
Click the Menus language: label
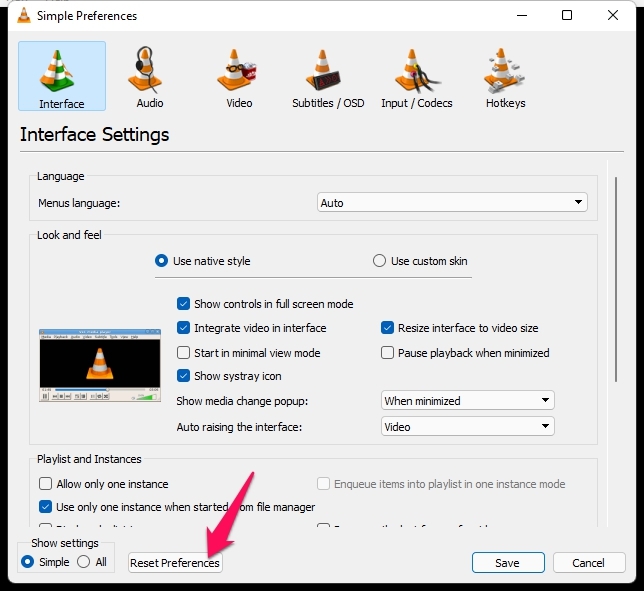pyautogui.click(x=79, y=203)
